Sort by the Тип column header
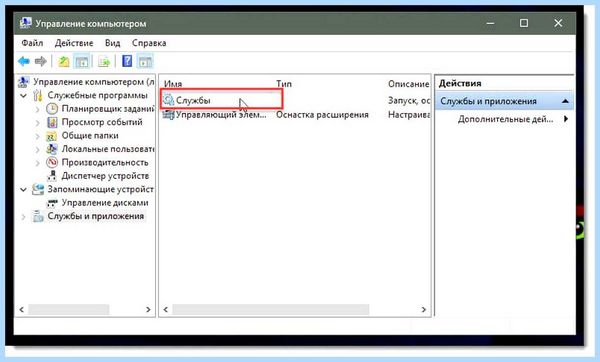This screenshot has width=600, height=362. click(x=284, y=84)
